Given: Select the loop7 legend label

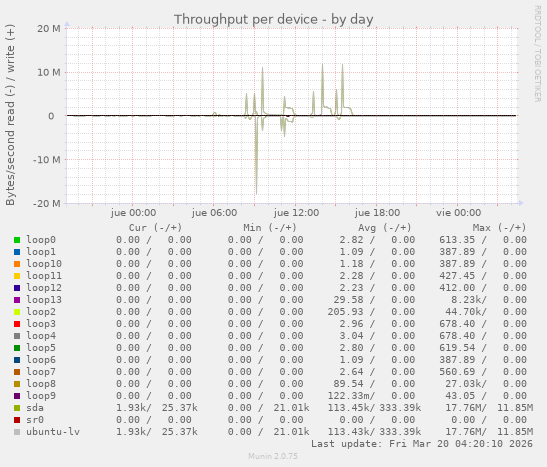Looking at the screenshot, I should [41, 372].
